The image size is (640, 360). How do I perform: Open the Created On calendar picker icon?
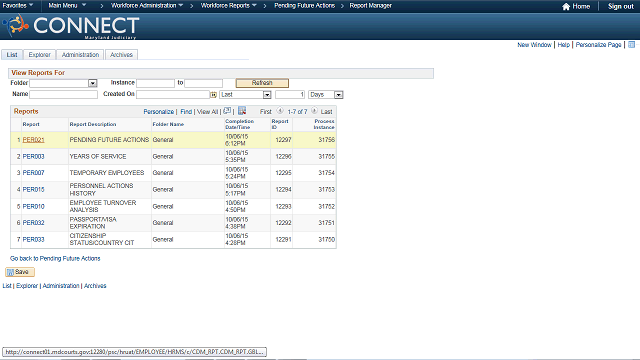click(x=213, y=95)
